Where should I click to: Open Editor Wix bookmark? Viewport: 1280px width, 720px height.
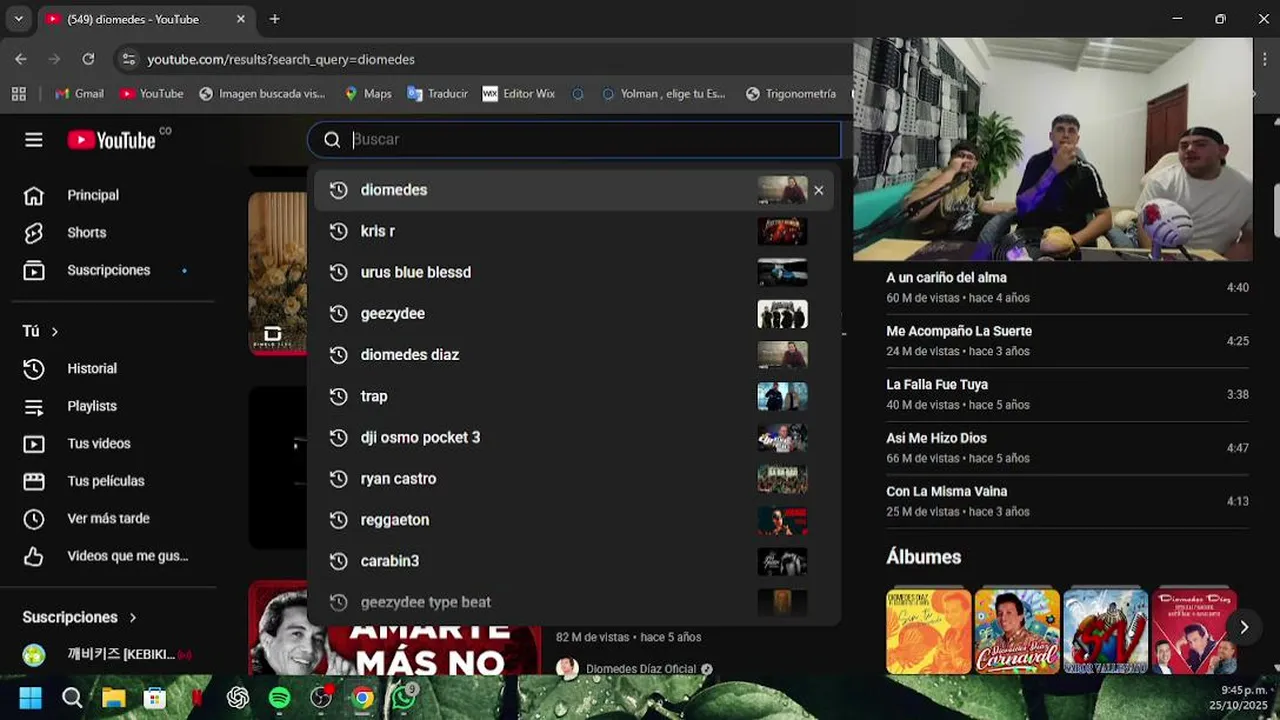point(518,93)
